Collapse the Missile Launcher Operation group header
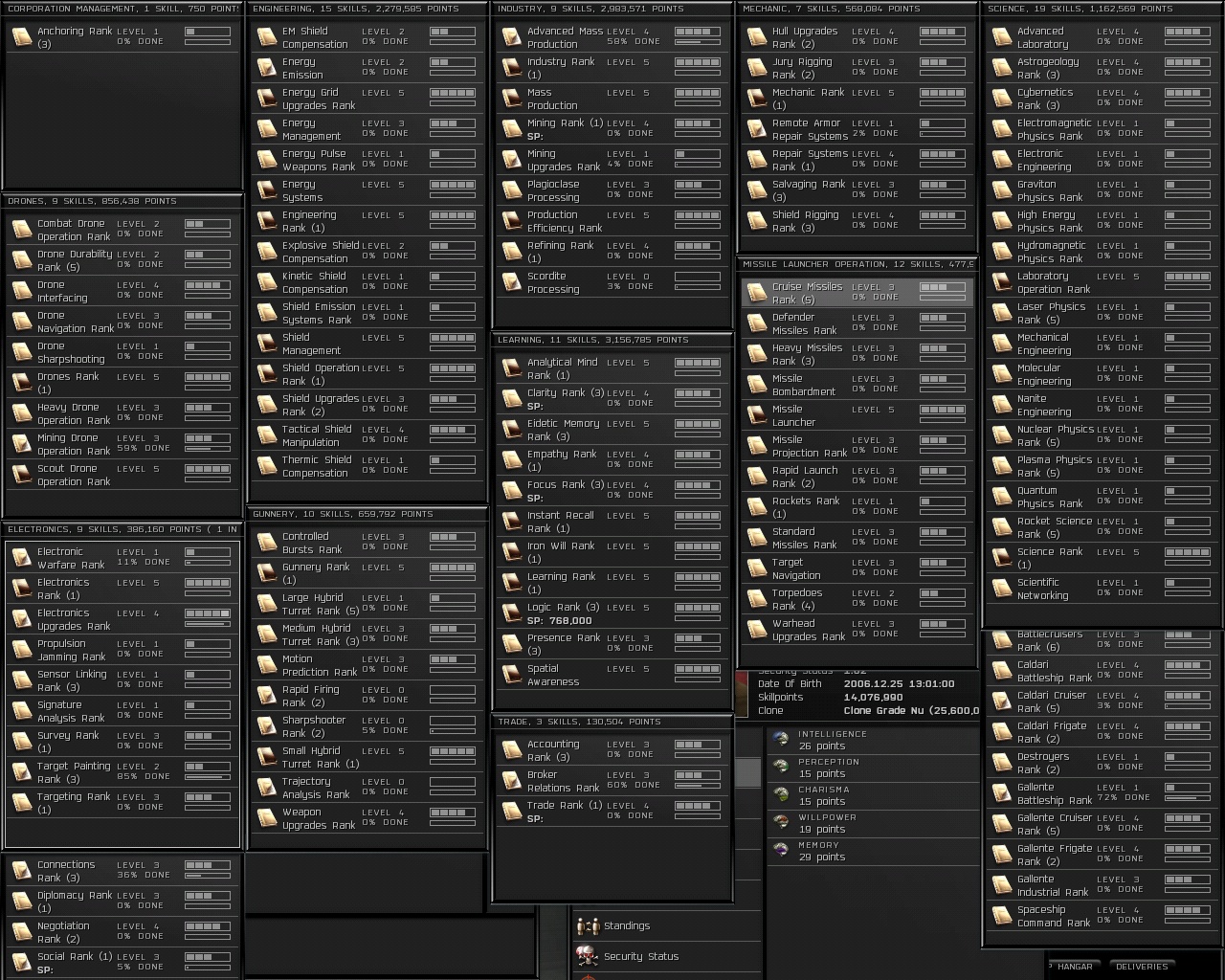The height and width of the screenshot is (980, 1225). point(858,264)
